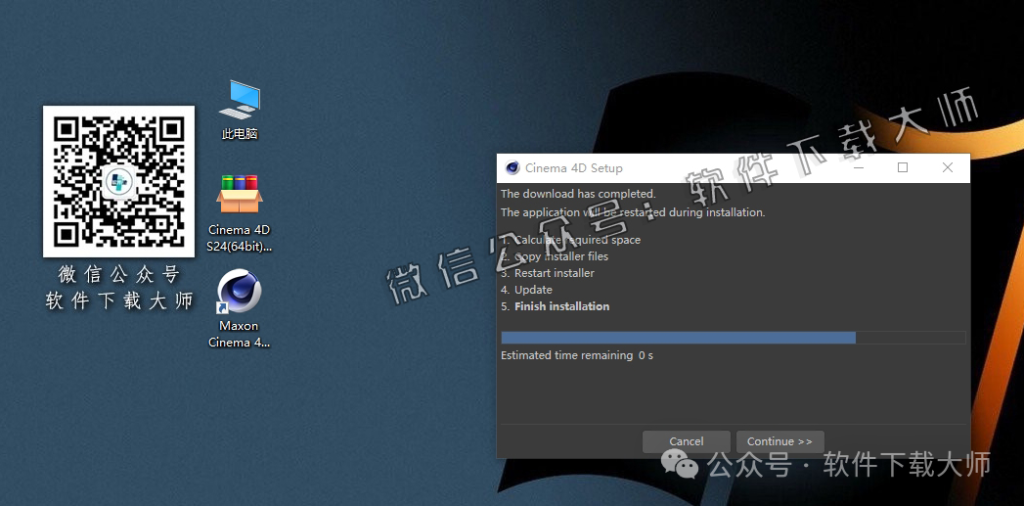Viewport: 1024px width, 506px height.
Task: Maximize the Cinema 4D Setup window
Action: 902,168
